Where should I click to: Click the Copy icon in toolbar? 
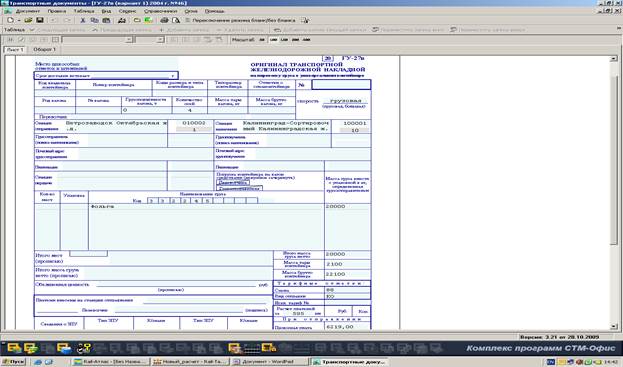pos(94,20)
